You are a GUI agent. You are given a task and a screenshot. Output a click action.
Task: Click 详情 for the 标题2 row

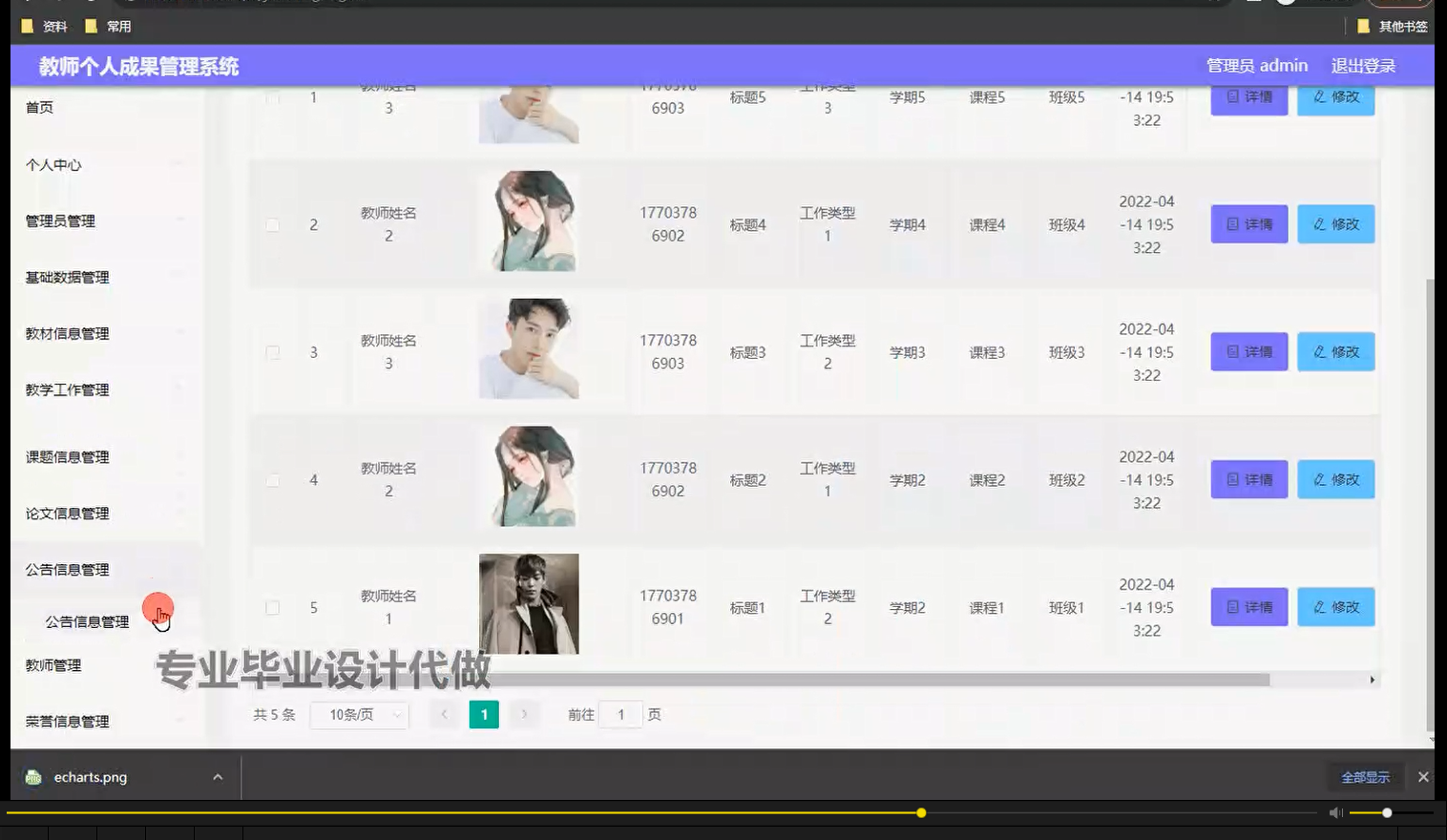click(x=1249, y=479)
